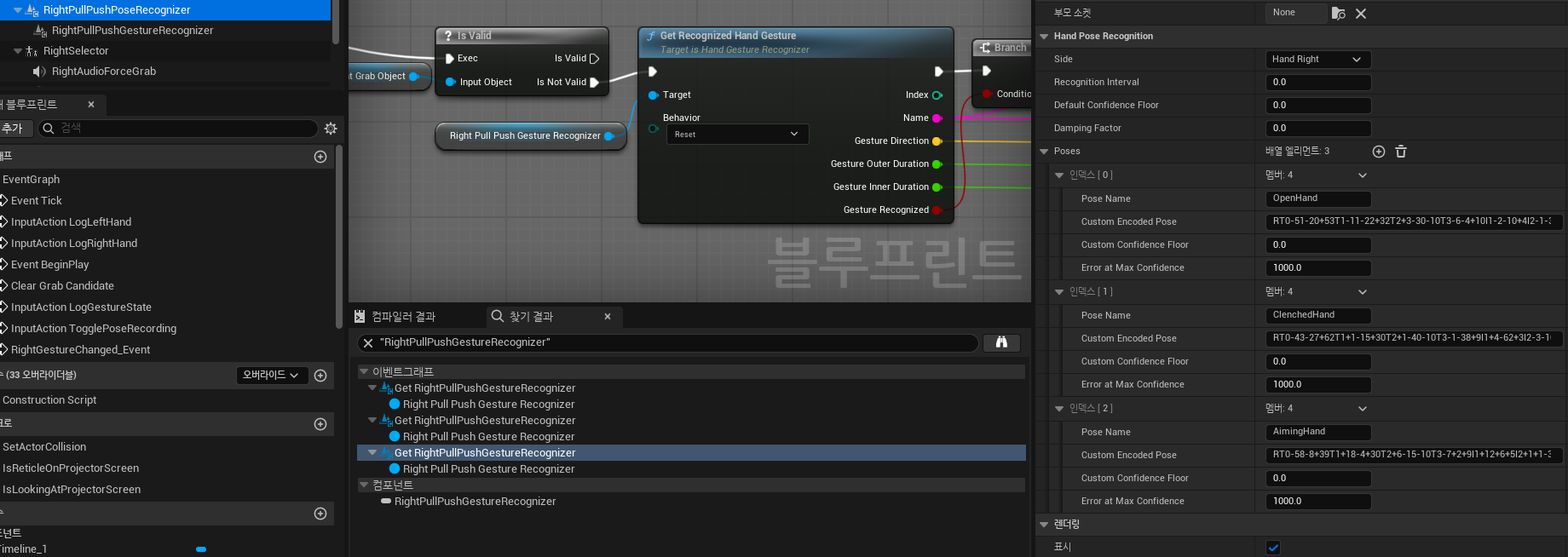Collapse RightPullPushPoseRecognizer component tree
This screenshot has height=557, width=1568.
(x=18, y=10)
